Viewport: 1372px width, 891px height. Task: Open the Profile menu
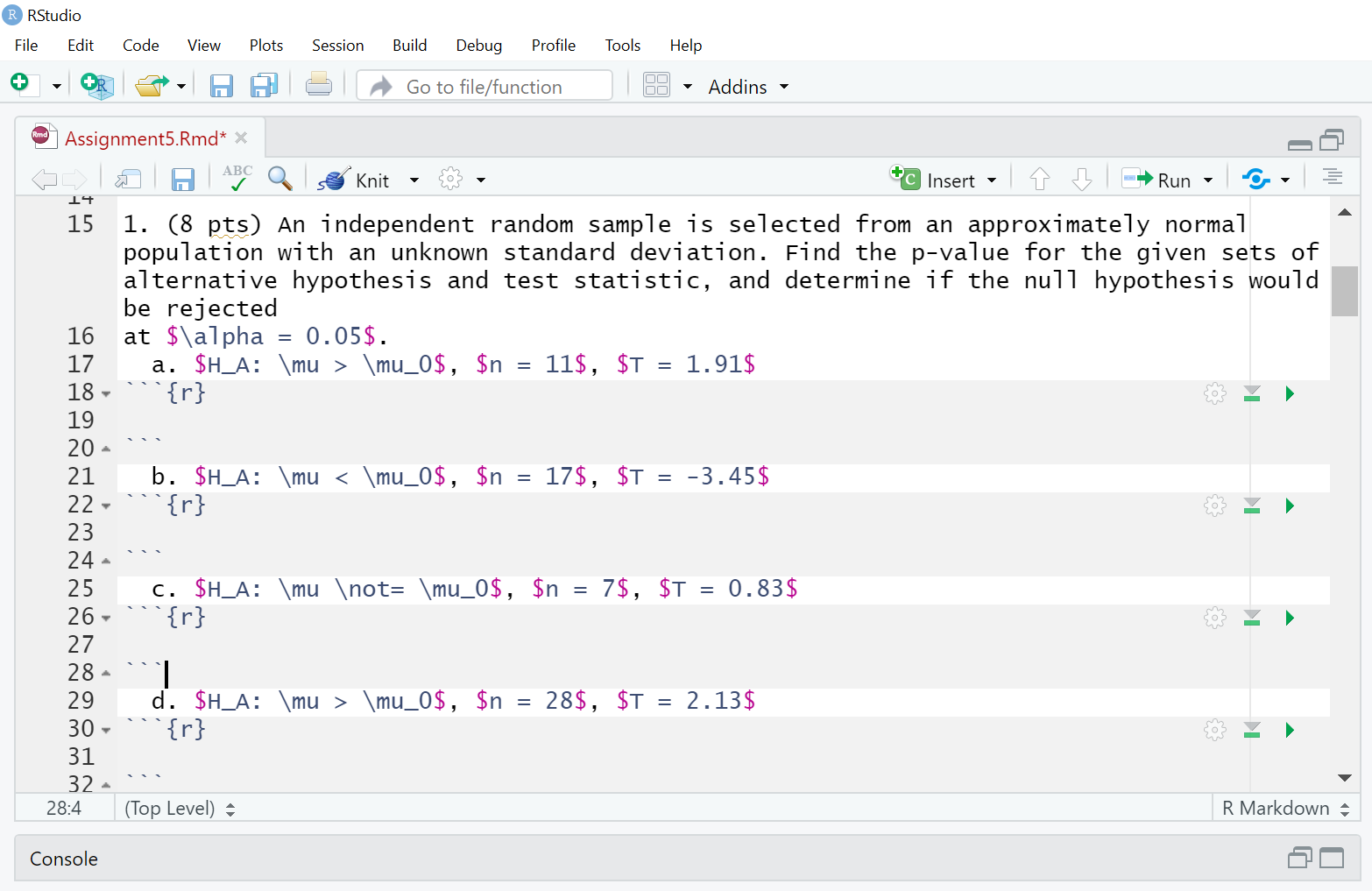pyautogui.click(x=554, y=46)
